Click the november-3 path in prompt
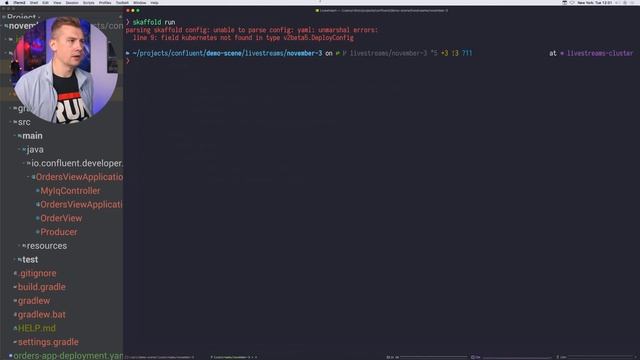The width and height of the screenshot is (640, 360). [x=304, y=53]
